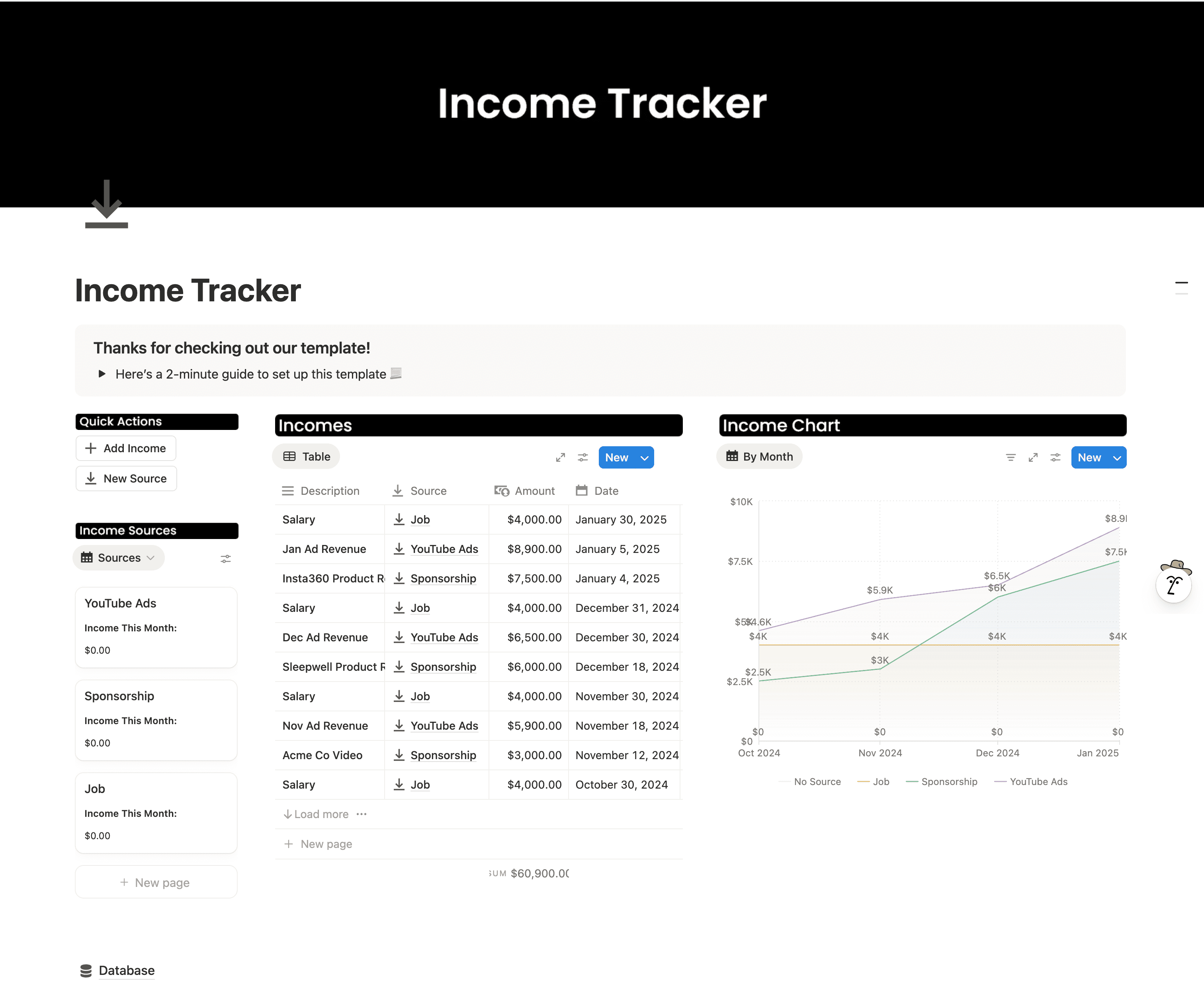This screenshot has width=1204, height=996.
Task: Open Incomes New button dropdown arrow
Action: pos(645,458)
